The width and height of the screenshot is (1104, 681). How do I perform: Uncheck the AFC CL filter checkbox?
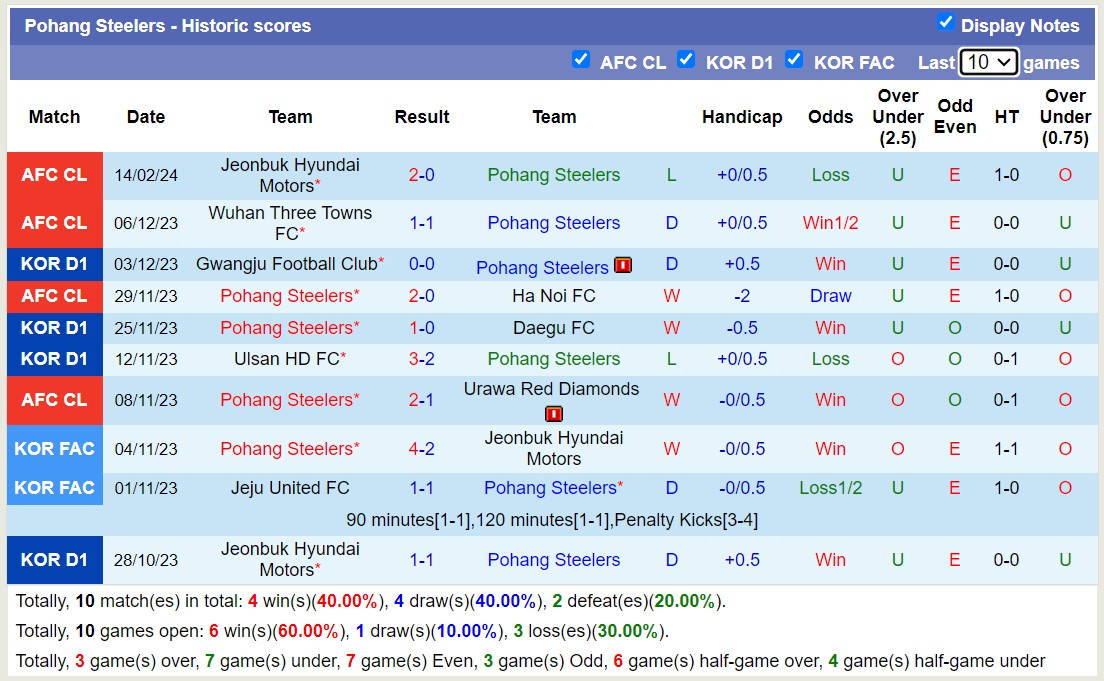(581, 60)
